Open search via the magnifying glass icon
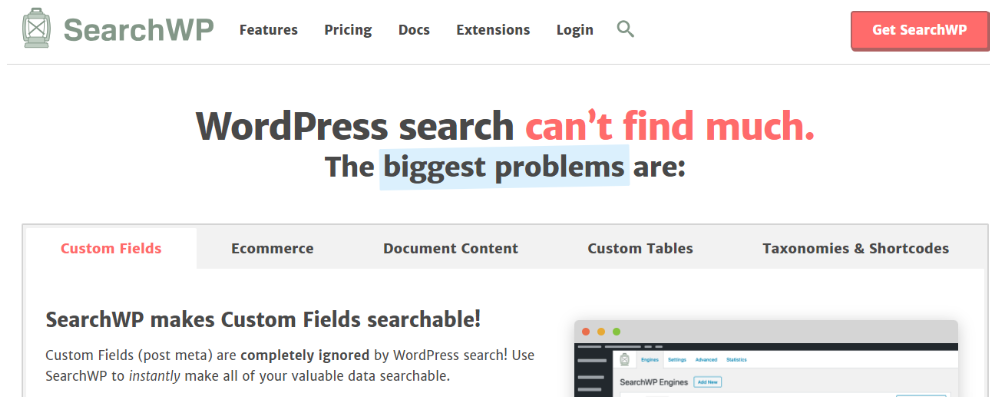Image resolution: width=990 pixels, height=397 pixels. (x=625, y=28)
